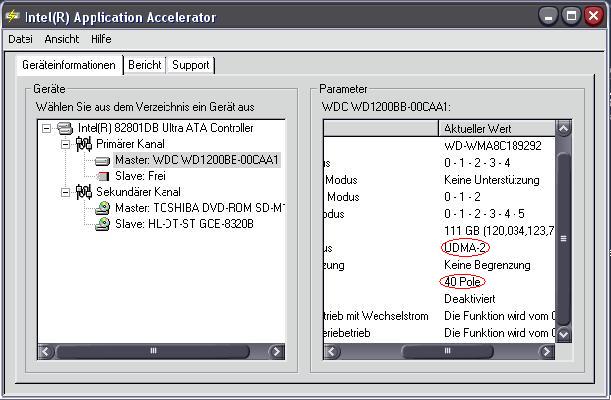Image resolution: width=611 pixels, height=400 pixels.
Task: Click right arrow of device tree scrollbar
Action: (277, 352)
